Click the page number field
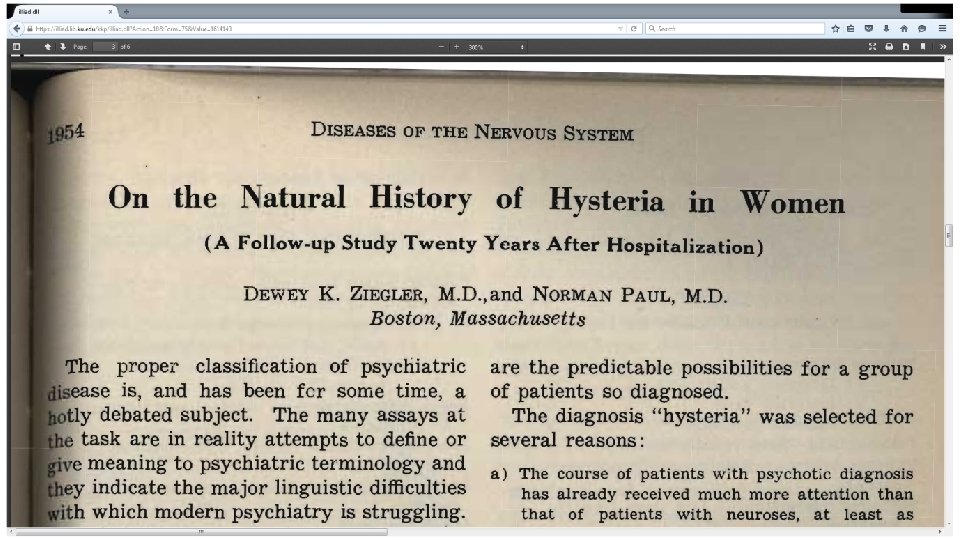The image size is (960, 540). pyautogui.click(x=105, y=47)
